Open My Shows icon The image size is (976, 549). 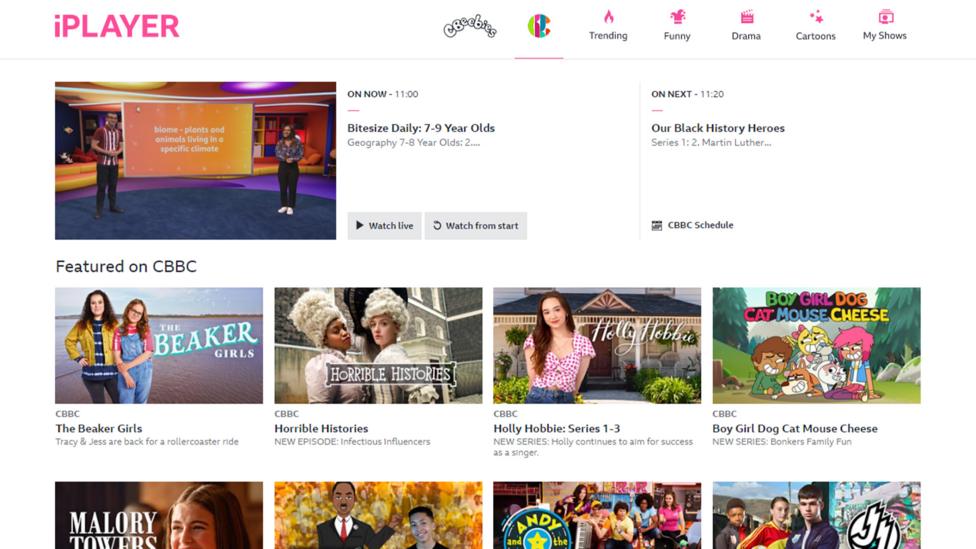pos(885,17)
